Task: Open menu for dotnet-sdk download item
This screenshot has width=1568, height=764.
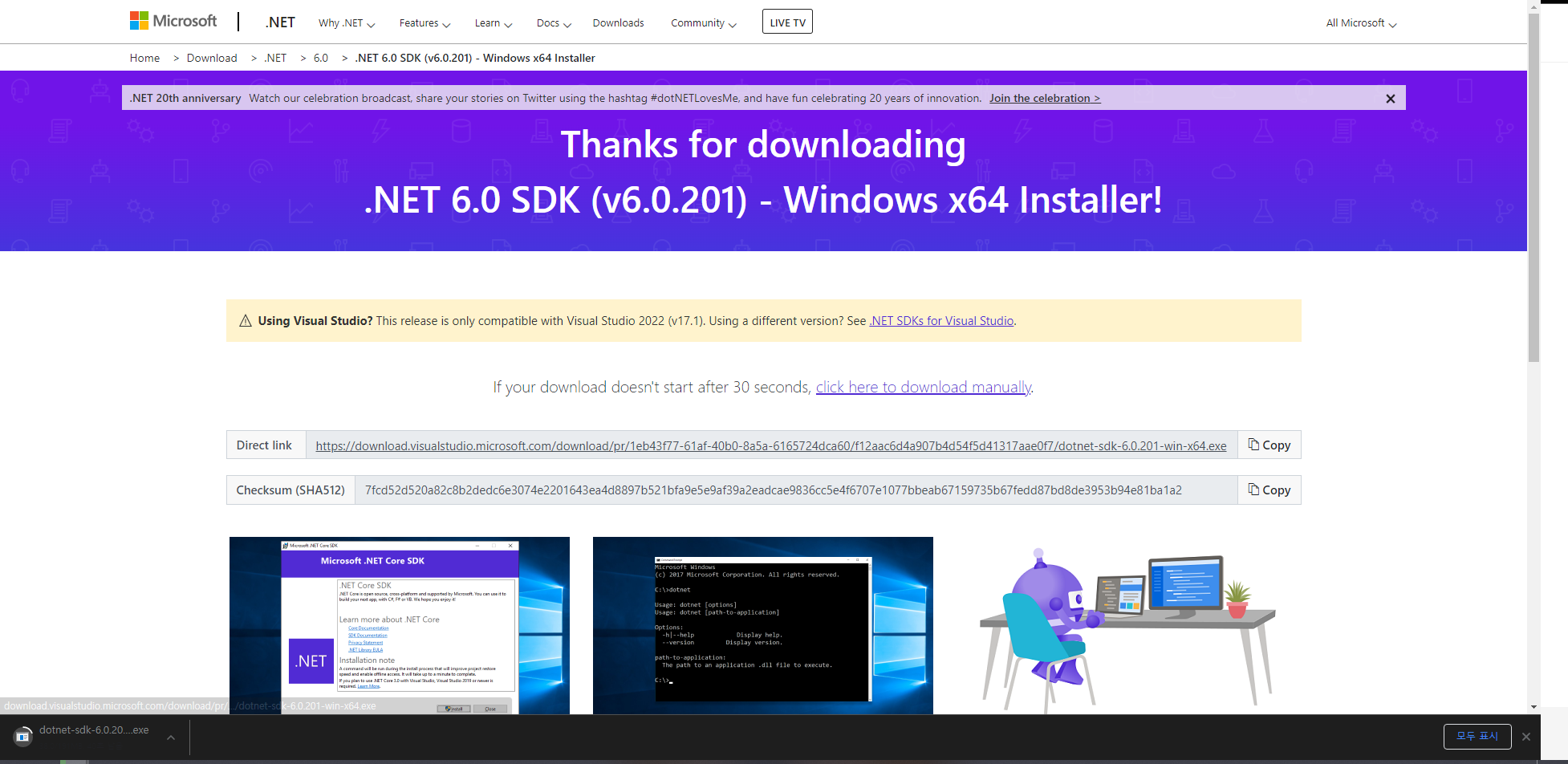Action: coord(171,738)
